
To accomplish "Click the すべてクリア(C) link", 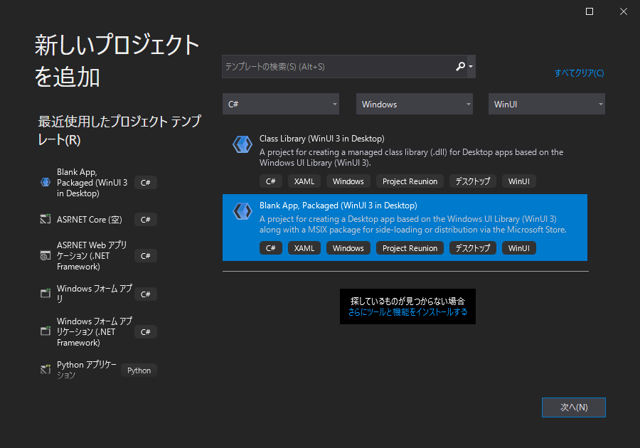I will click(579, 73).
